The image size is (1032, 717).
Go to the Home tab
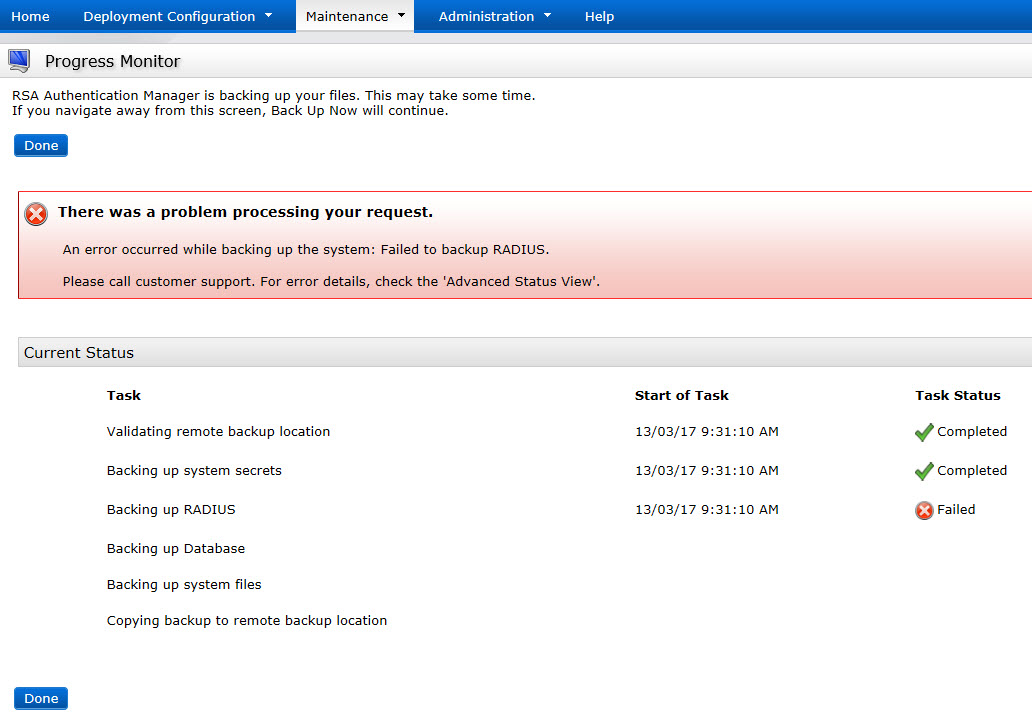(x=30, y=16)
